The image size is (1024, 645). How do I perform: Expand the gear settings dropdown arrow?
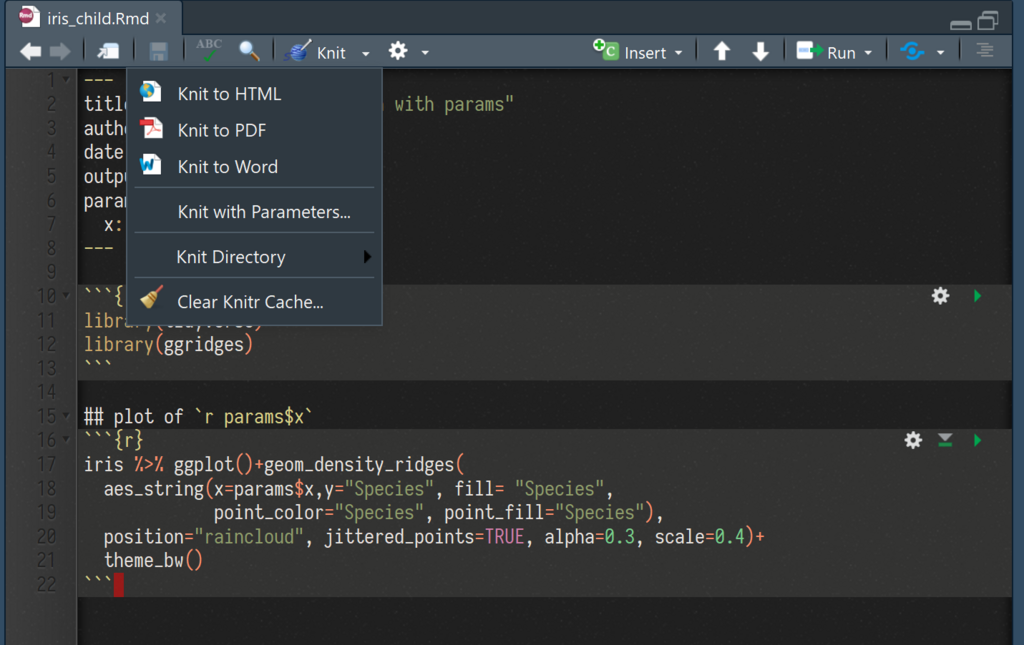[x=425, y=53]
